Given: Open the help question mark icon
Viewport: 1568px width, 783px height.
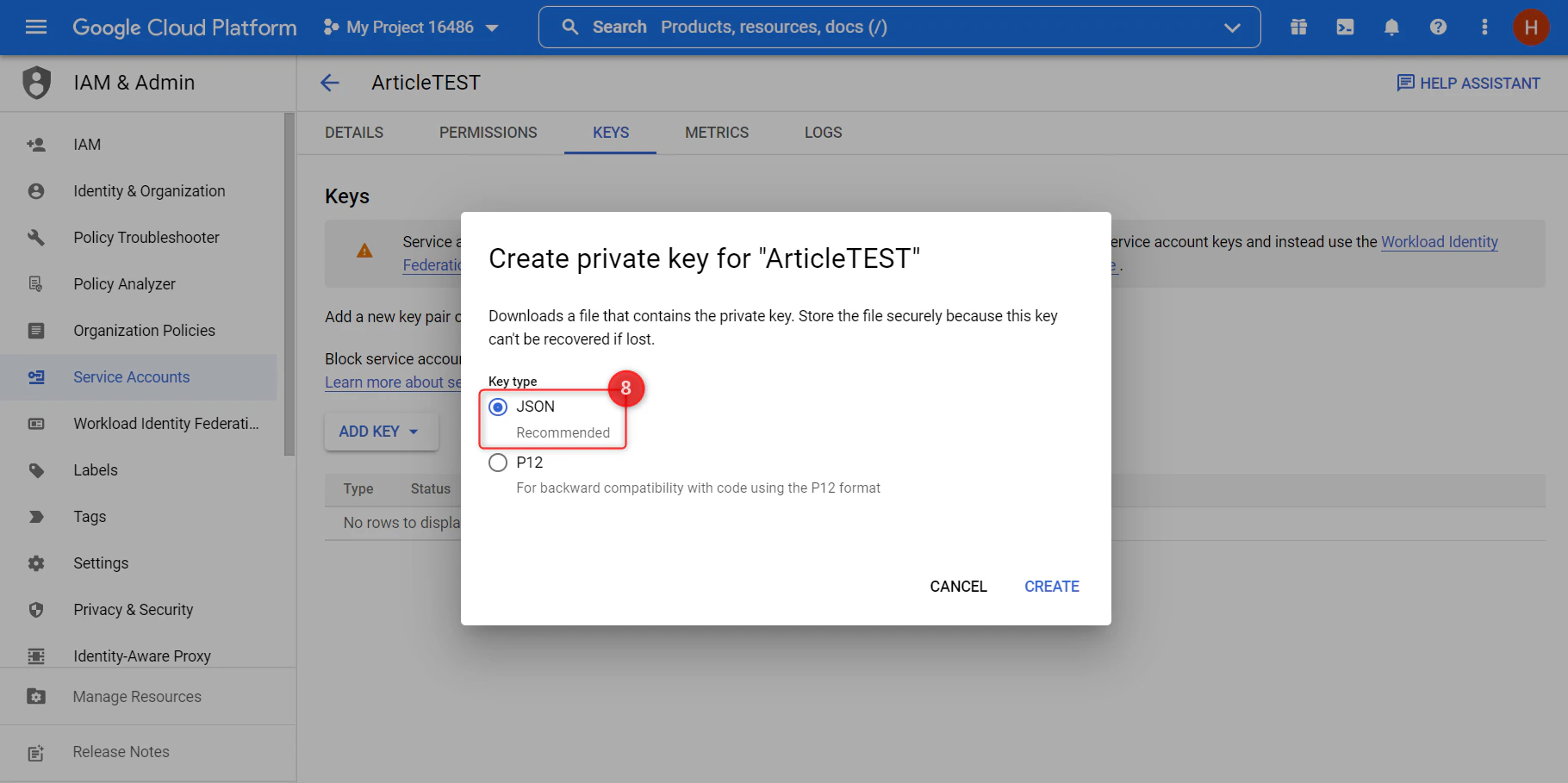Looking at the screenshot, I should tap(1438, 27).
